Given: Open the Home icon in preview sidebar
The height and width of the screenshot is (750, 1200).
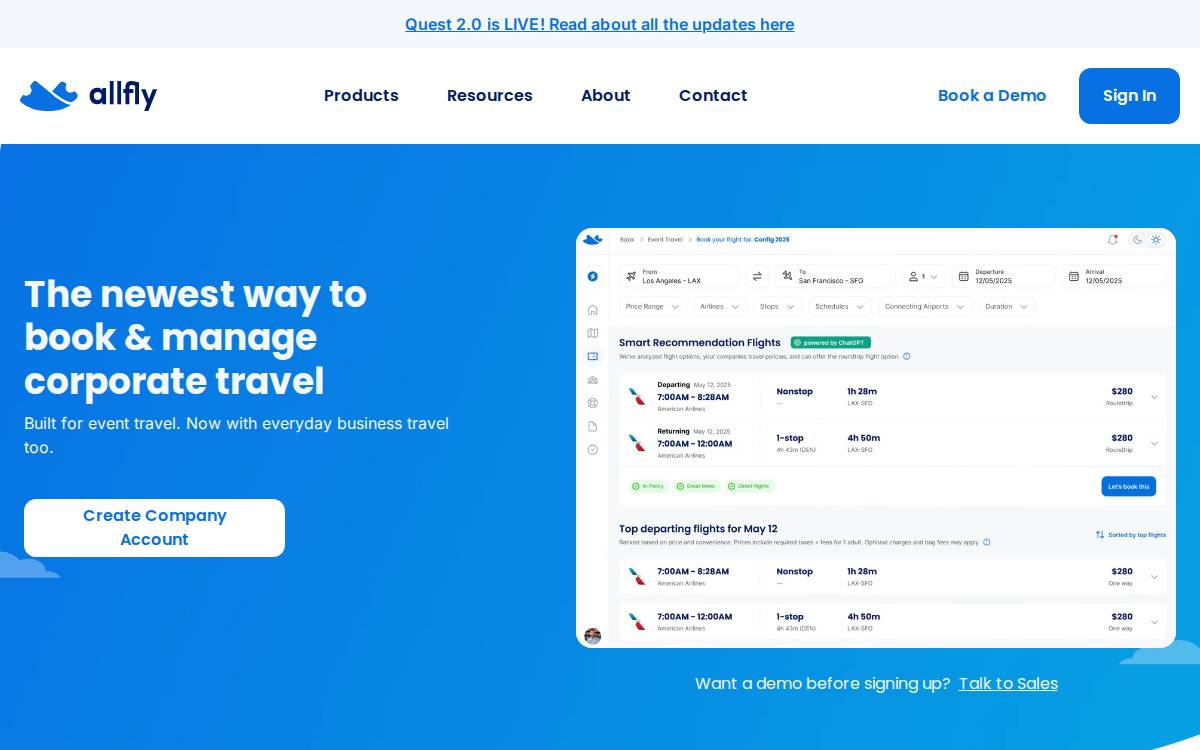Looking at the screenshot, I should point(593,310).
